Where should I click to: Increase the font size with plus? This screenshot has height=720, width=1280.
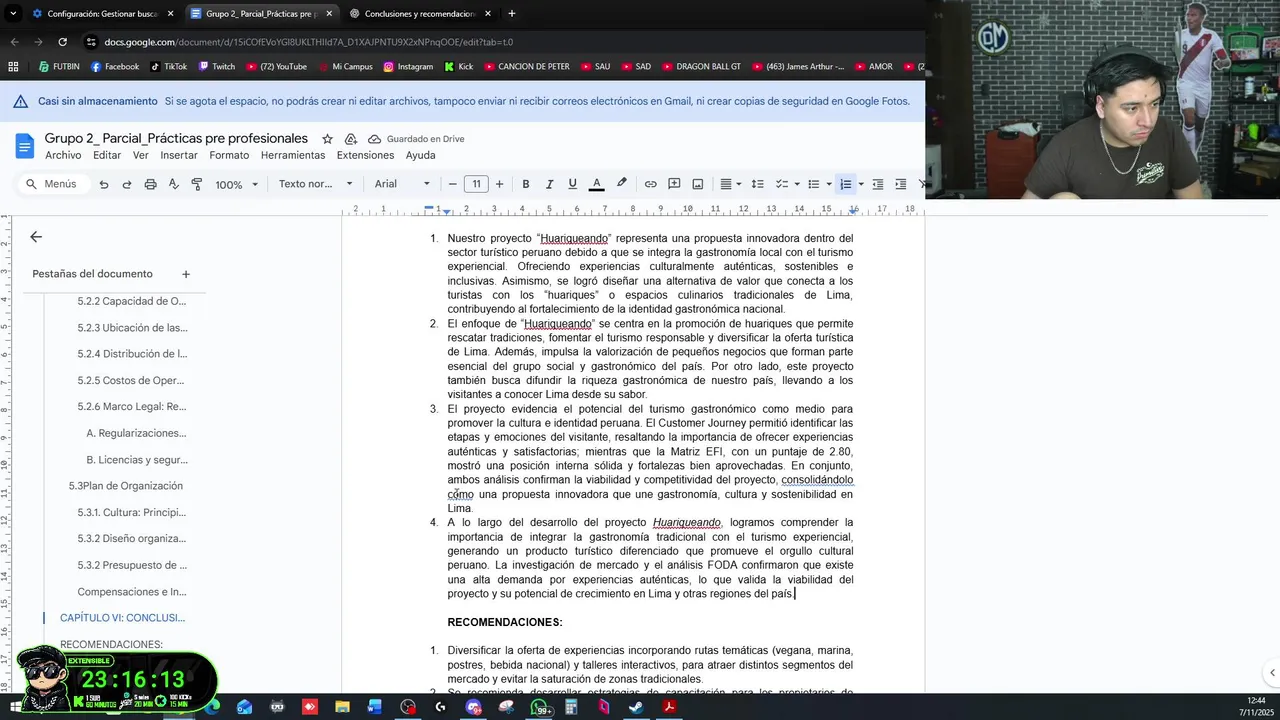(499, 184)
